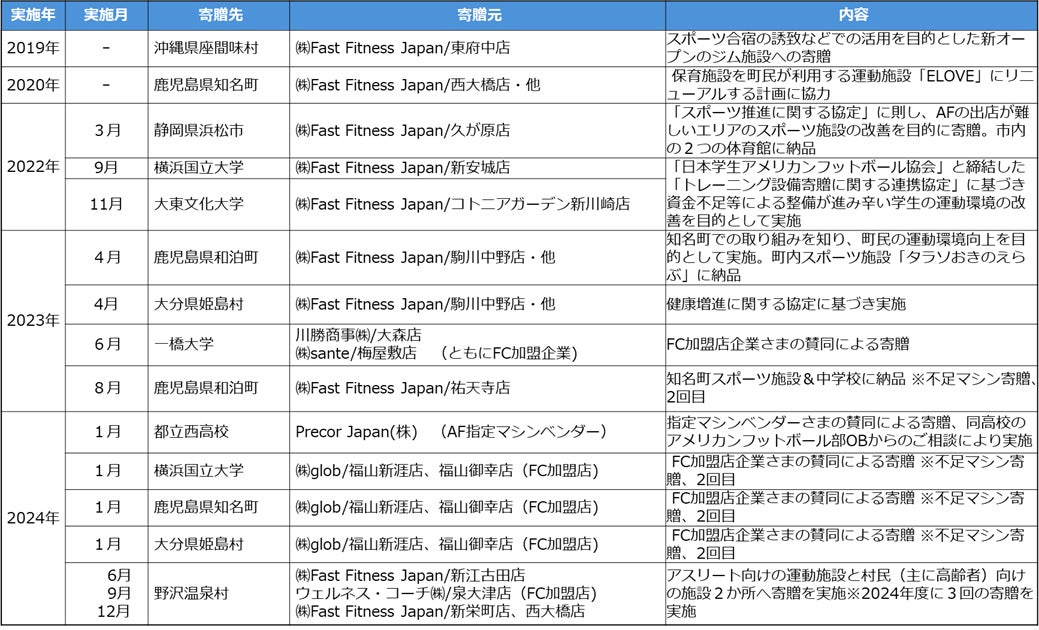1039x630 pixels.
Task: Click the 指定マシンベンダーさまの賛同 description cell
Action: (x=851, y=432)
